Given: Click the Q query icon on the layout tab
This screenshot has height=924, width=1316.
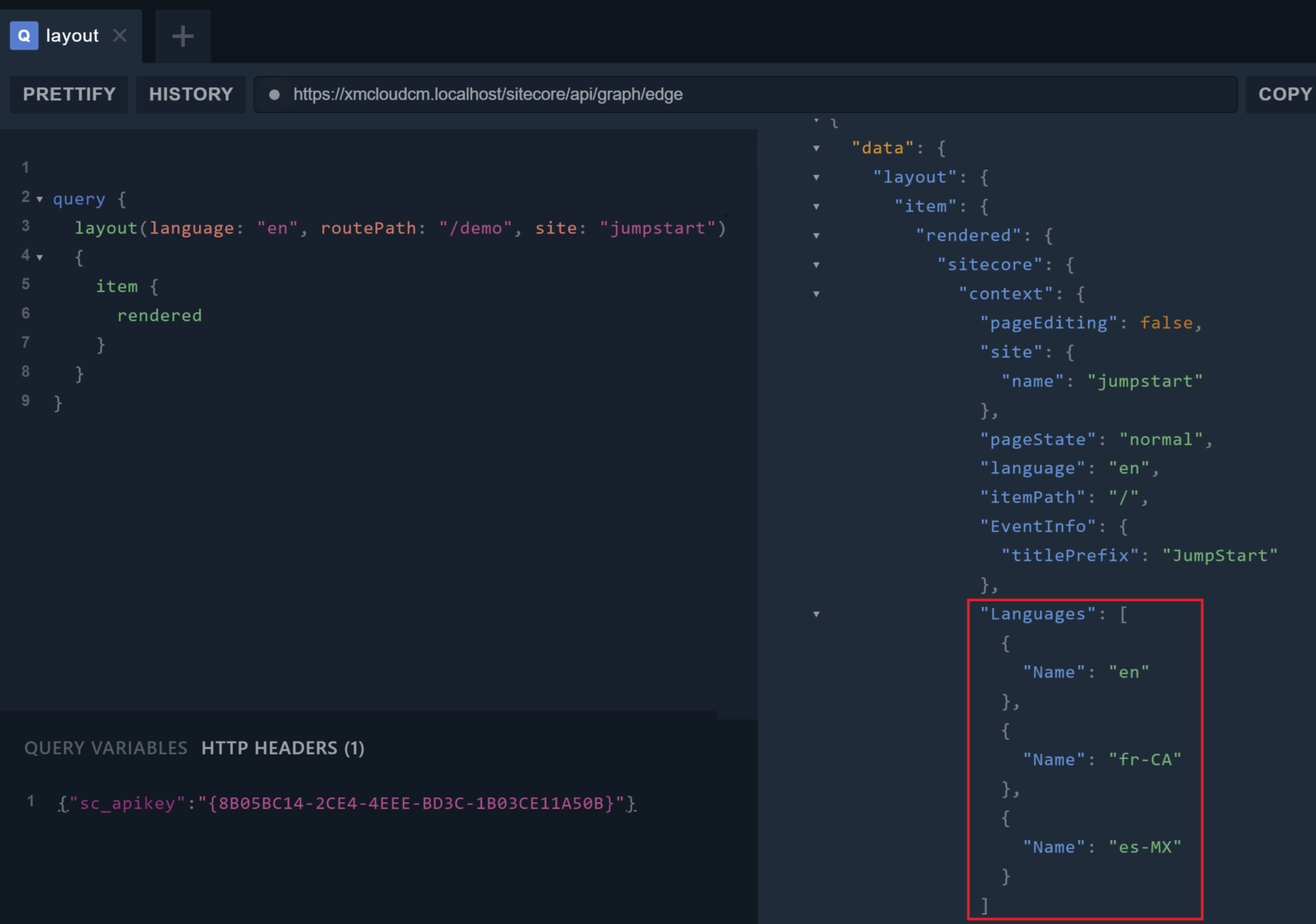Looking at the screenshot, I should point(23,35).
